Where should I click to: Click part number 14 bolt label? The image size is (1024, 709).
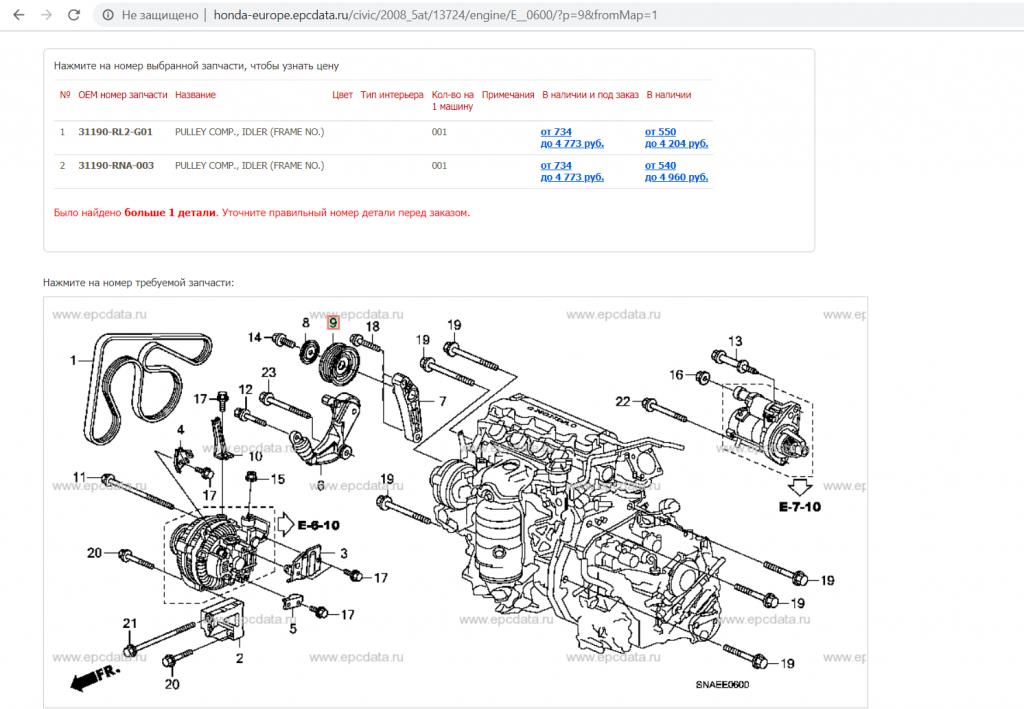coord(254,336)
